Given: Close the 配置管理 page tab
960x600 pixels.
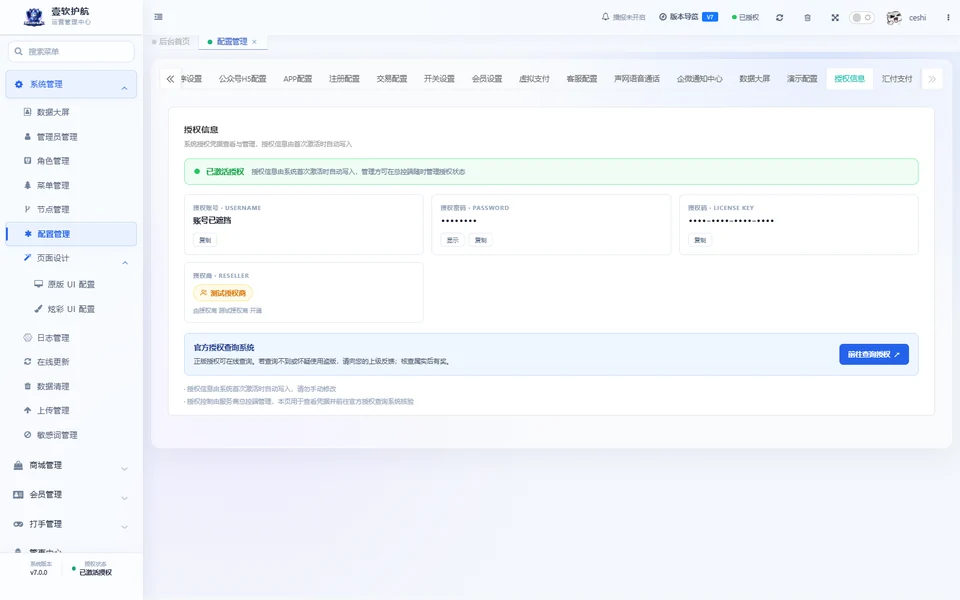Looking at the screenshot, I should [x=255, y=42].
